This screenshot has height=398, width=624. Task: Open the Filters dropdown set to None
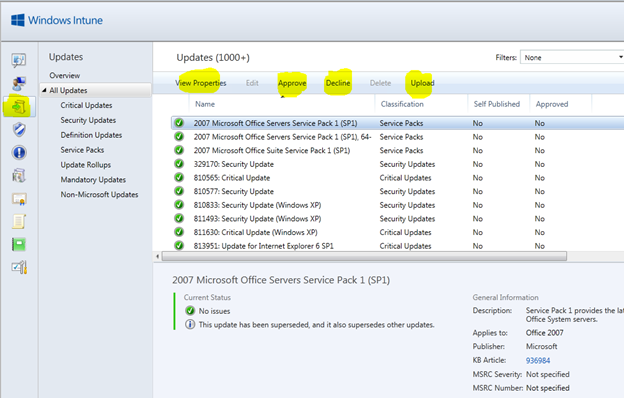point(572,58)
